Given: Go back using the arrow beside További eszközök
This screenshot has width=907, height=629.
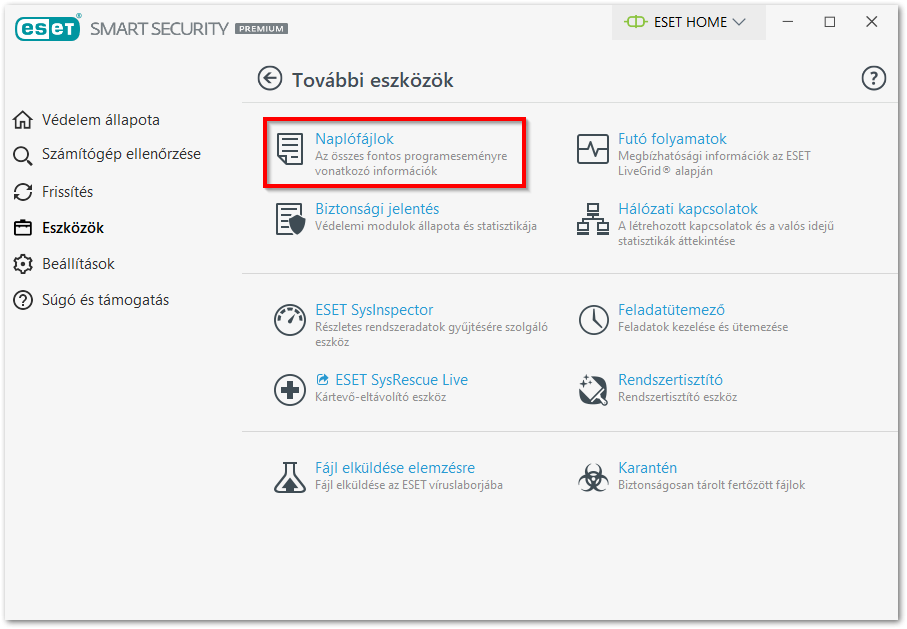Looking at the screenshot, I should tap(270, 78).
